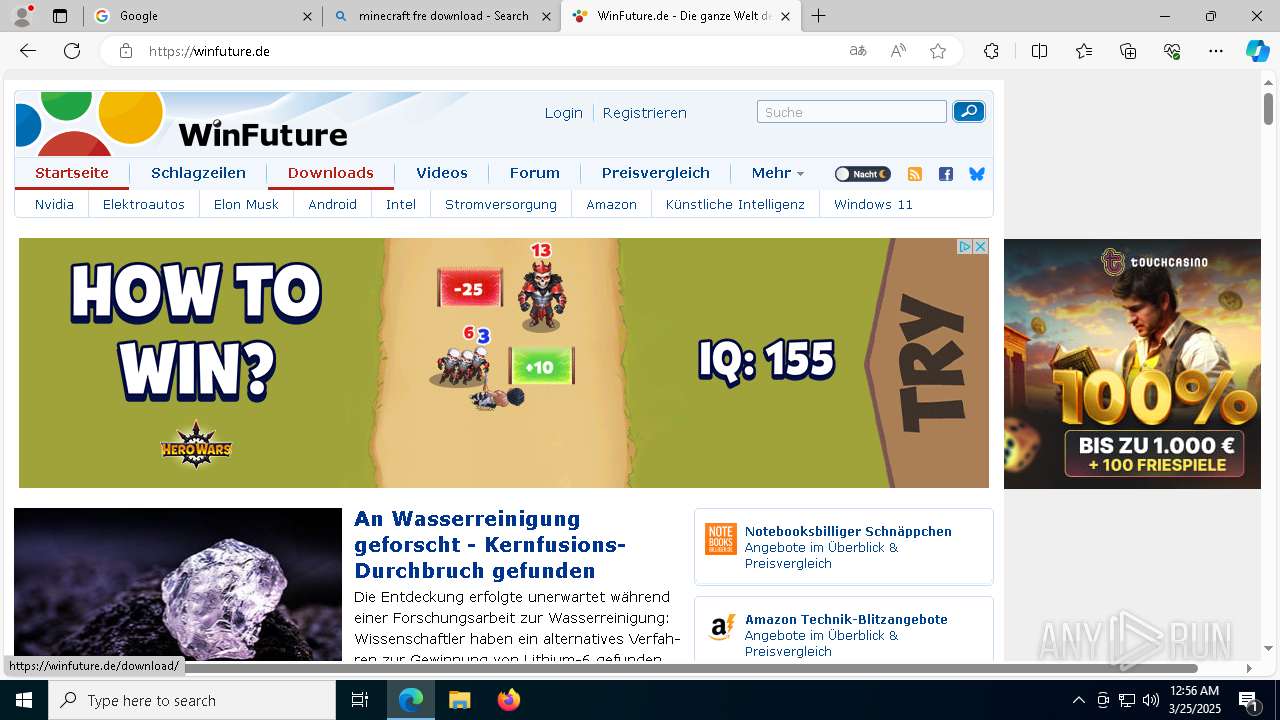Open the Amazon topic link
The width and height of the screenshot is (1280, 720).
611,204
